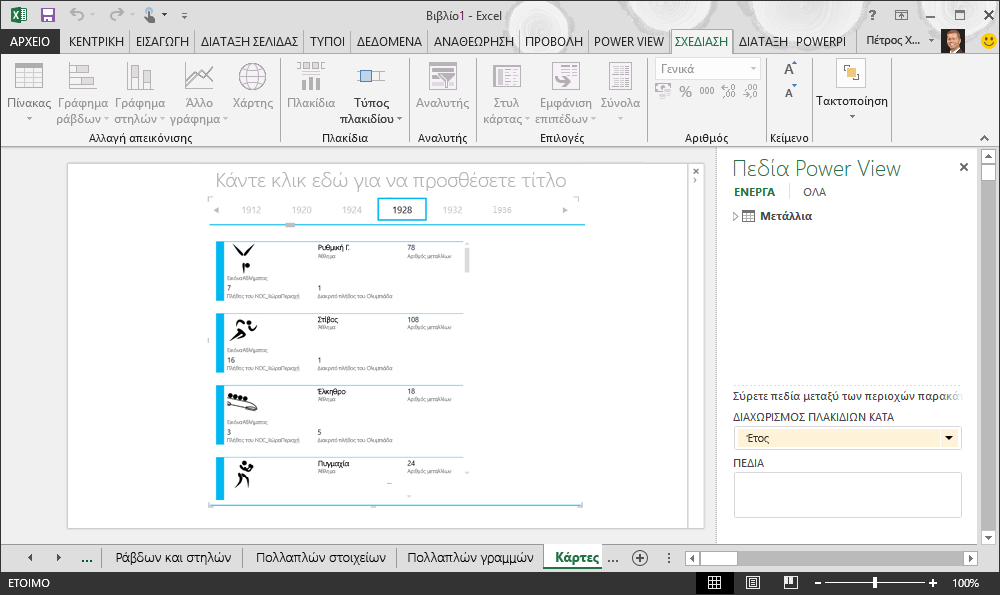Expand the Μετάλλια table in field list

coord(735,217)
